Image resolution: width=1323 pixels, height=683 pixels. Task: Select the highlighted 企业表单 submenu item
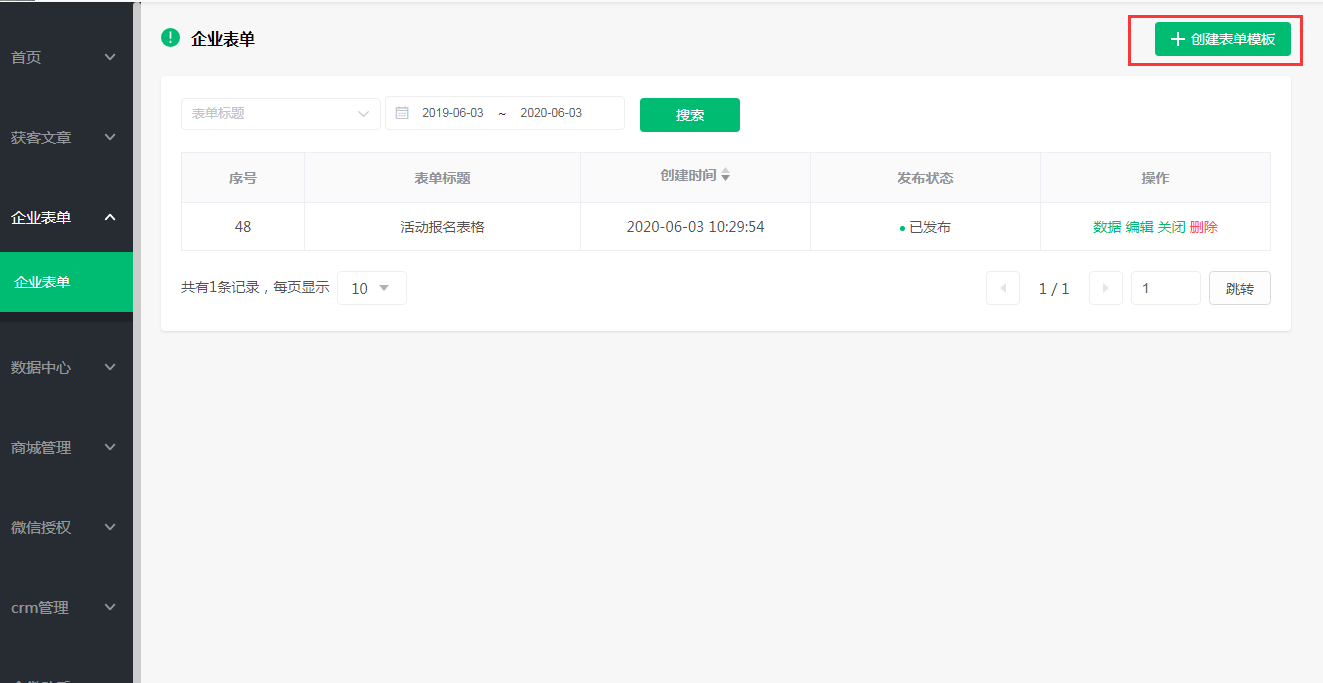point(66,282)
